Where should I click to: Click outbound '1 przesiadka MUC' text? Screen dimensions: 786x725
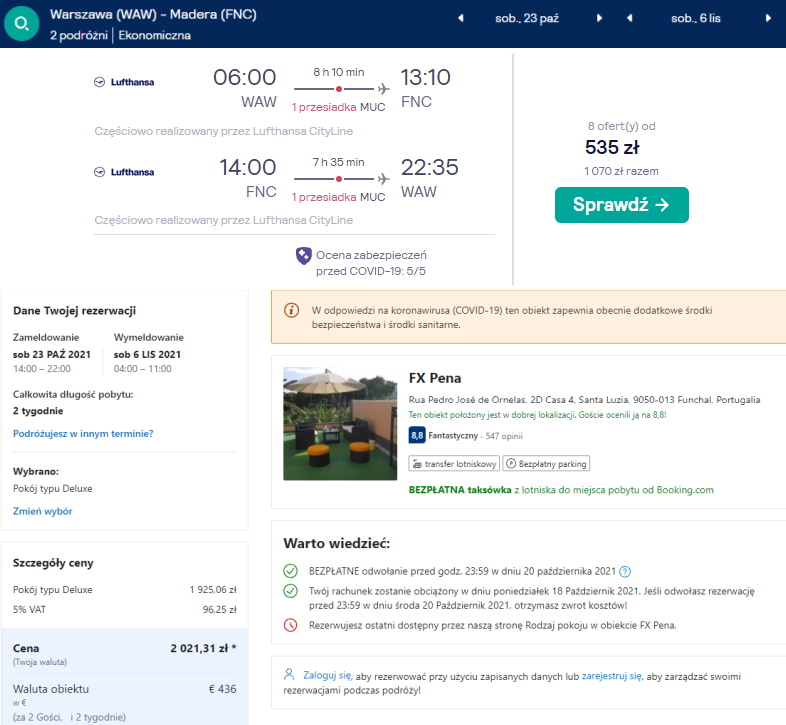tap(338, 107)
